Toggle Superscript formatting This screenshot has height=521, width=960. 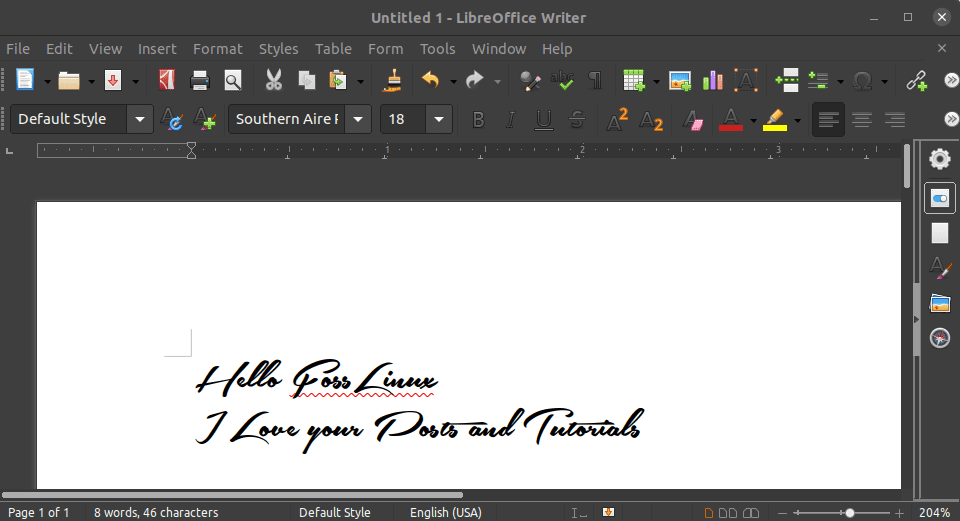617,119
